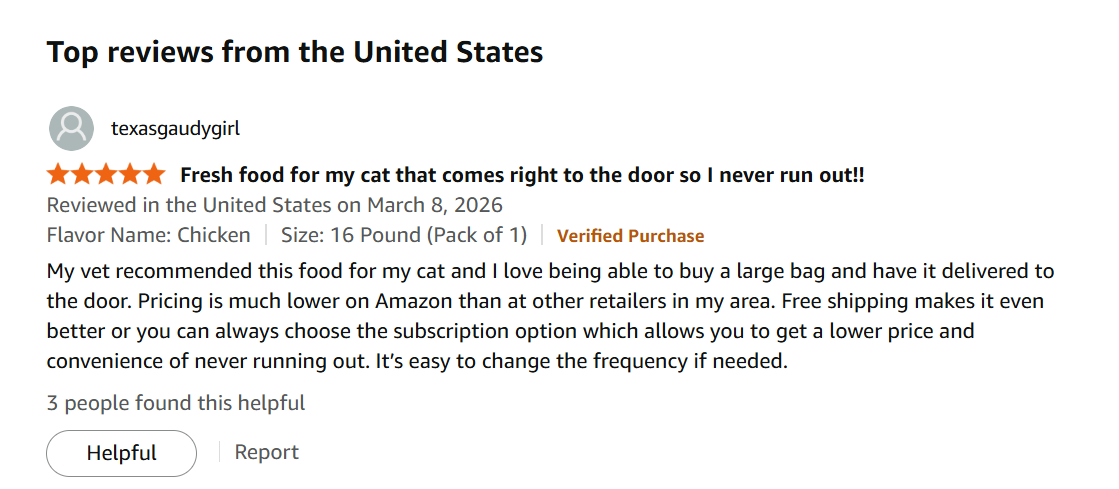Screen dimensions: 1119x489
Task: Click "3 people found this helpful" text
Action: coord(176,403)
